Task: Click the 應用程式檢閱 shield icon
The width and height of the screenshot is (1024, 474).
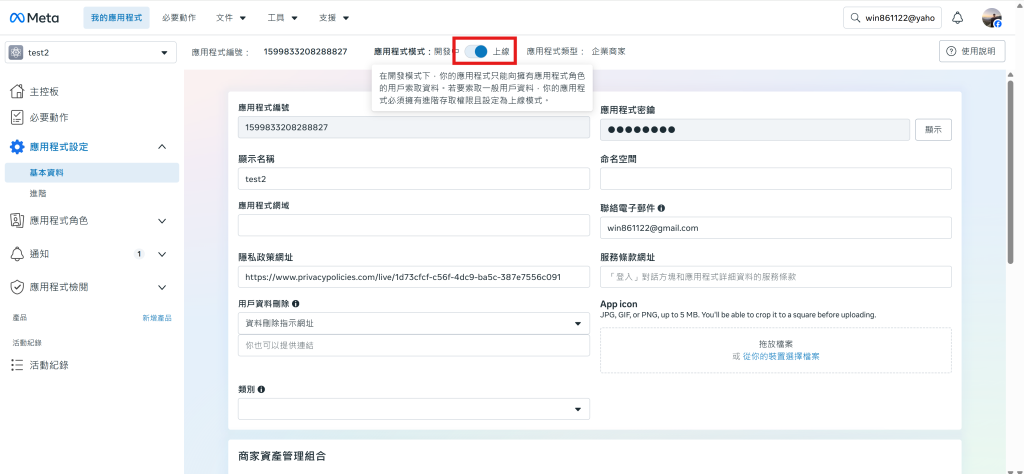Action: (x=17, y=287)
